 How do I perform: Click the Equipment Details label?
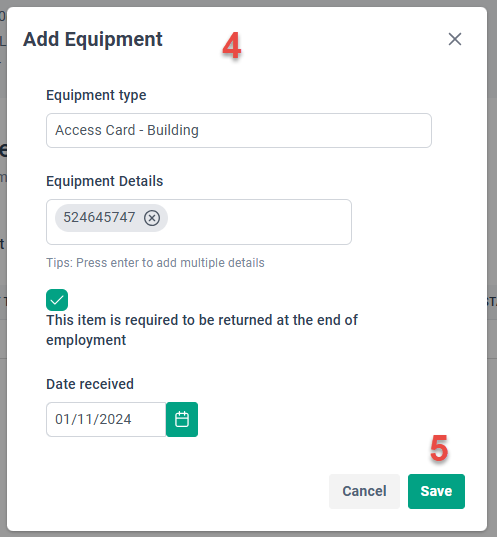point(104,181)
